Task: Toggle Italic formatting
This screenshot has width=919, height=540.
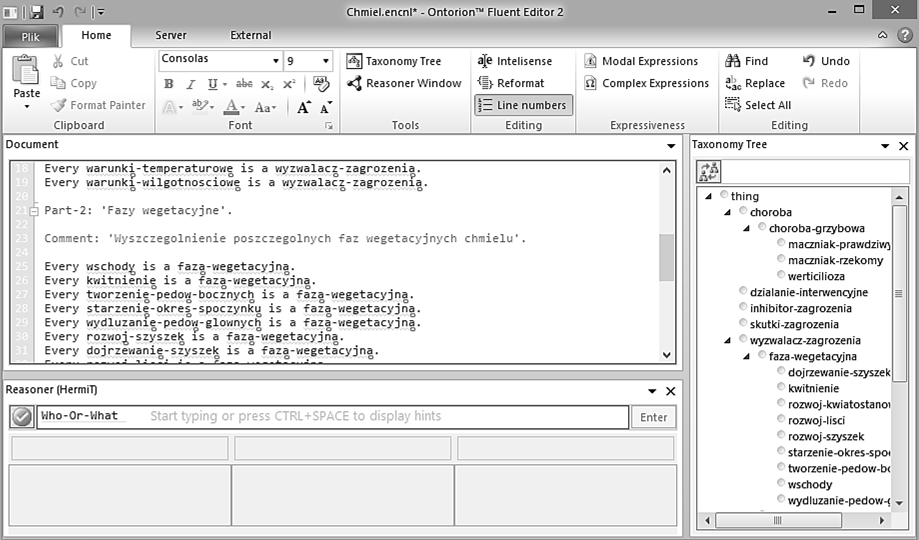Action: 190,84
